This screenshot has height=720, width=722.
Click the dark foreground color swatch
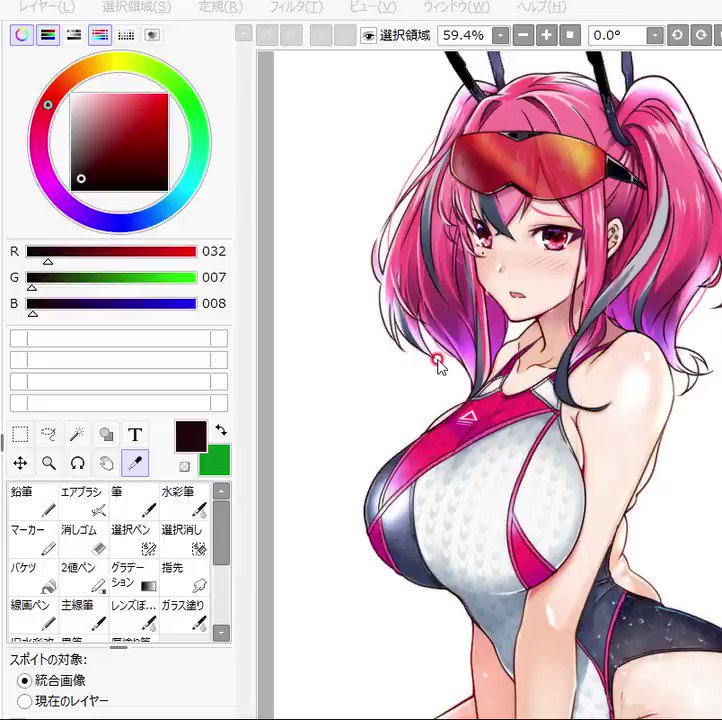click(191, 436)
